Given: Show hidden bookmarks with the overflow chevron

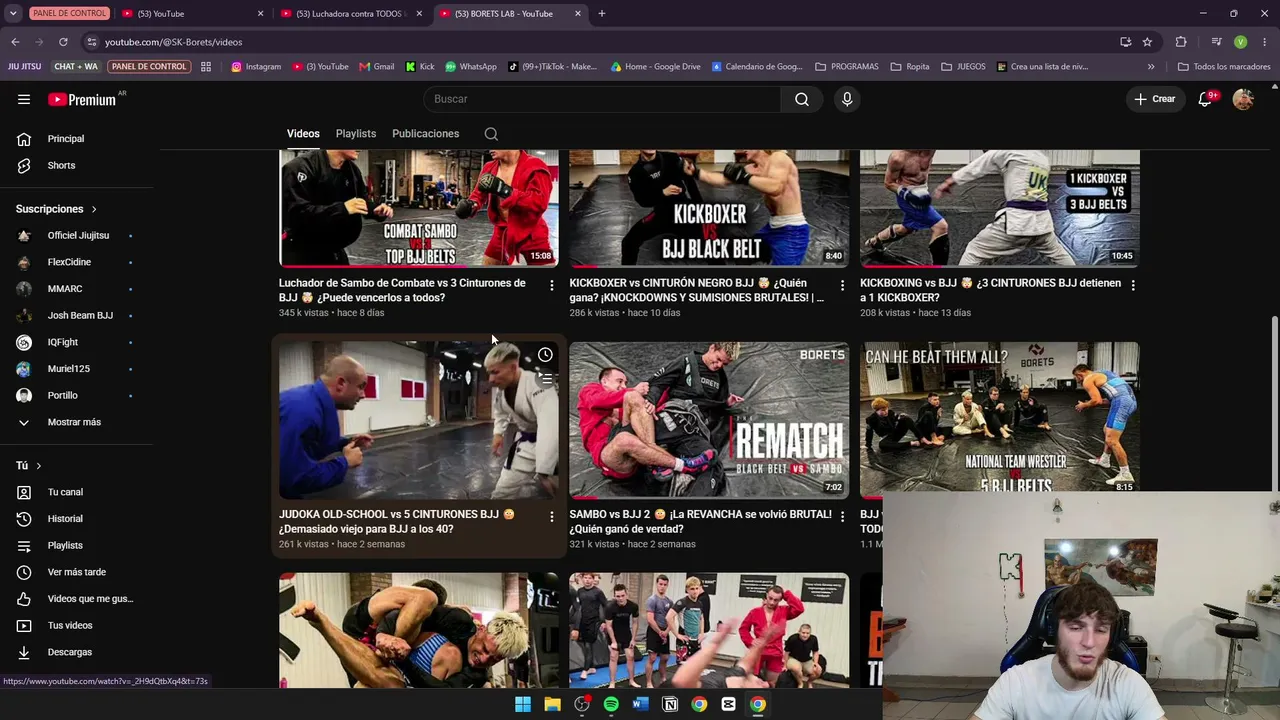Looking at the screenshot, I should pos(1151,67).
